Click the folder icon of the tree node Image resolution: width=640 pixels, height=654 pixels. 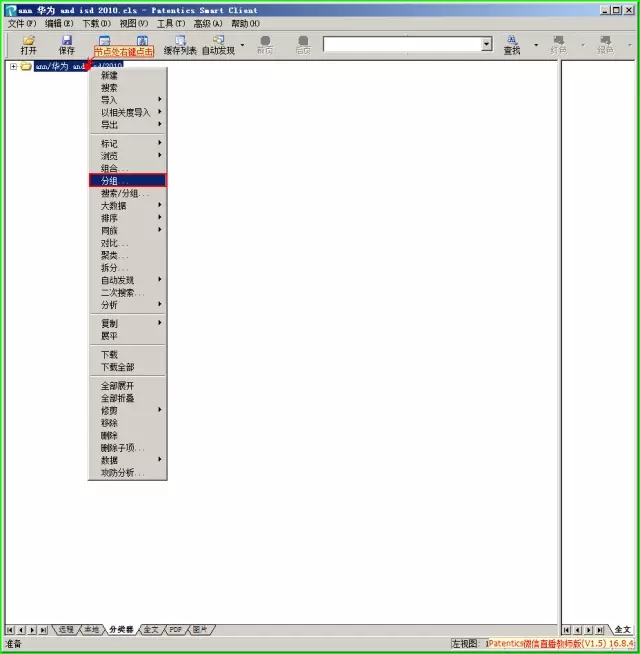coord(26,67)
